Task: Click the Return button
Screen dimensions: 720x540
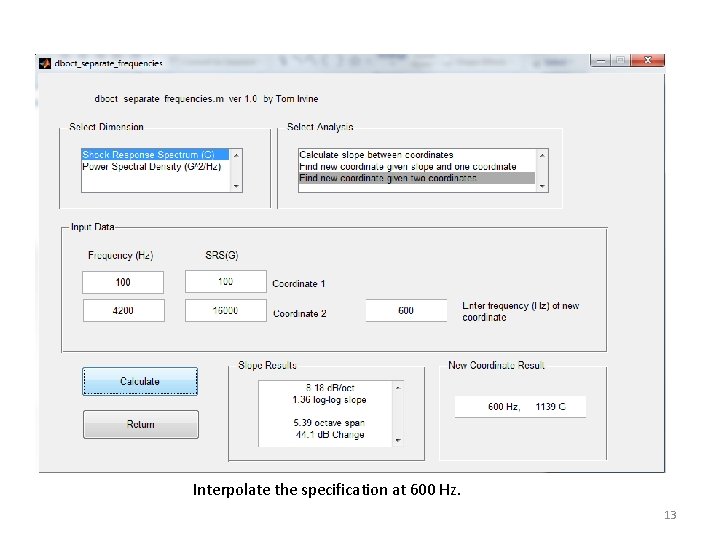Action: point(141,424)
